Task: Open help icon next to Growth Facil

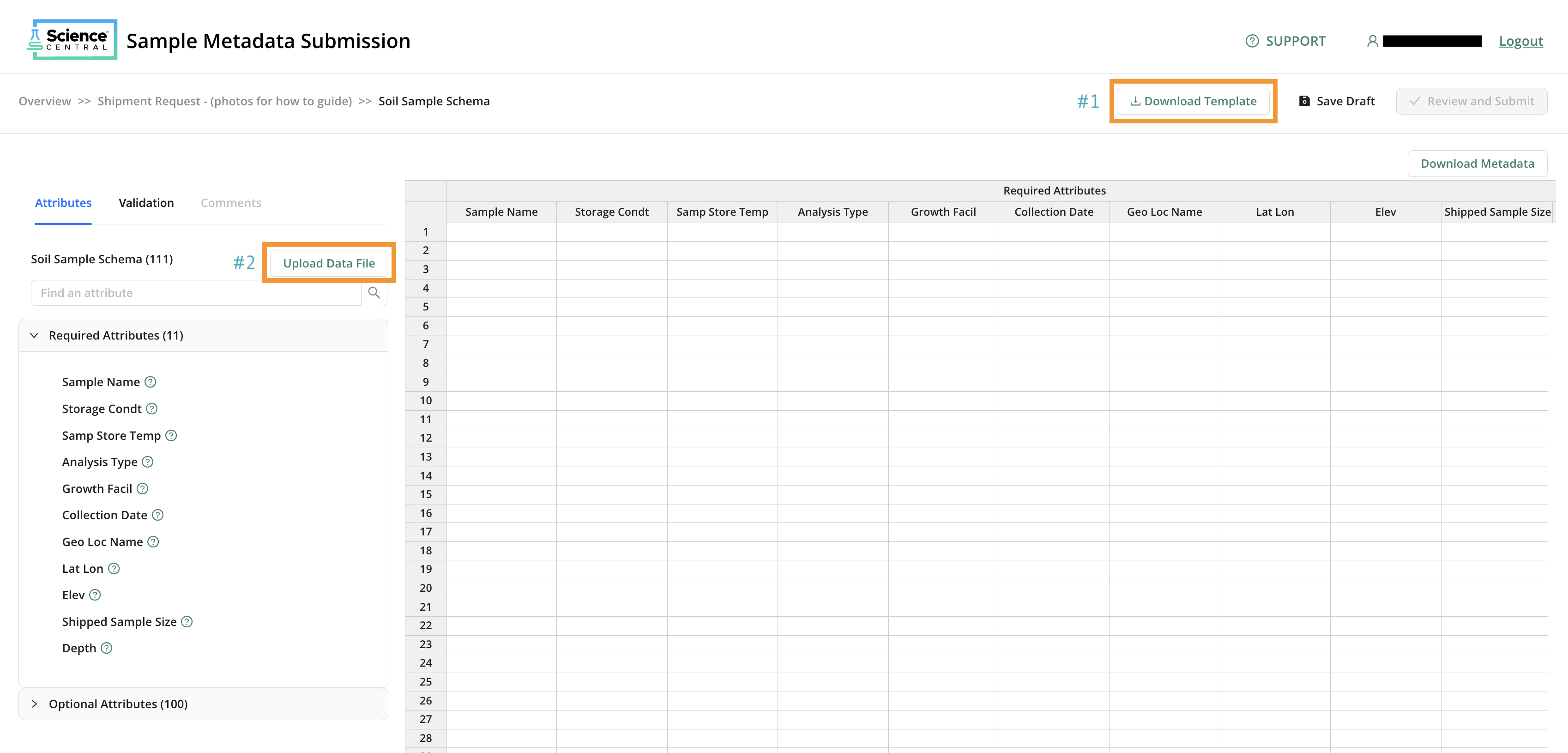Action: coord(142,489)
